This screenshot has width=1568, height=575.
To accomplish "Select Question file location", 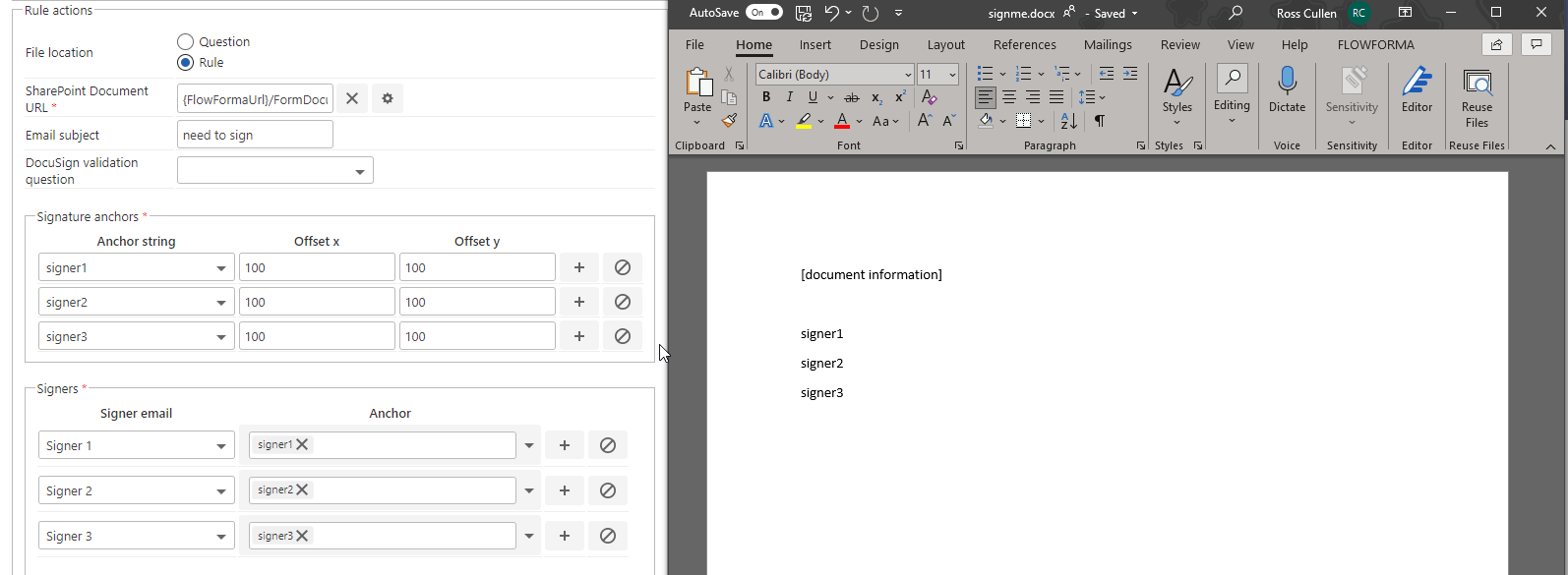I will point(185,41).
